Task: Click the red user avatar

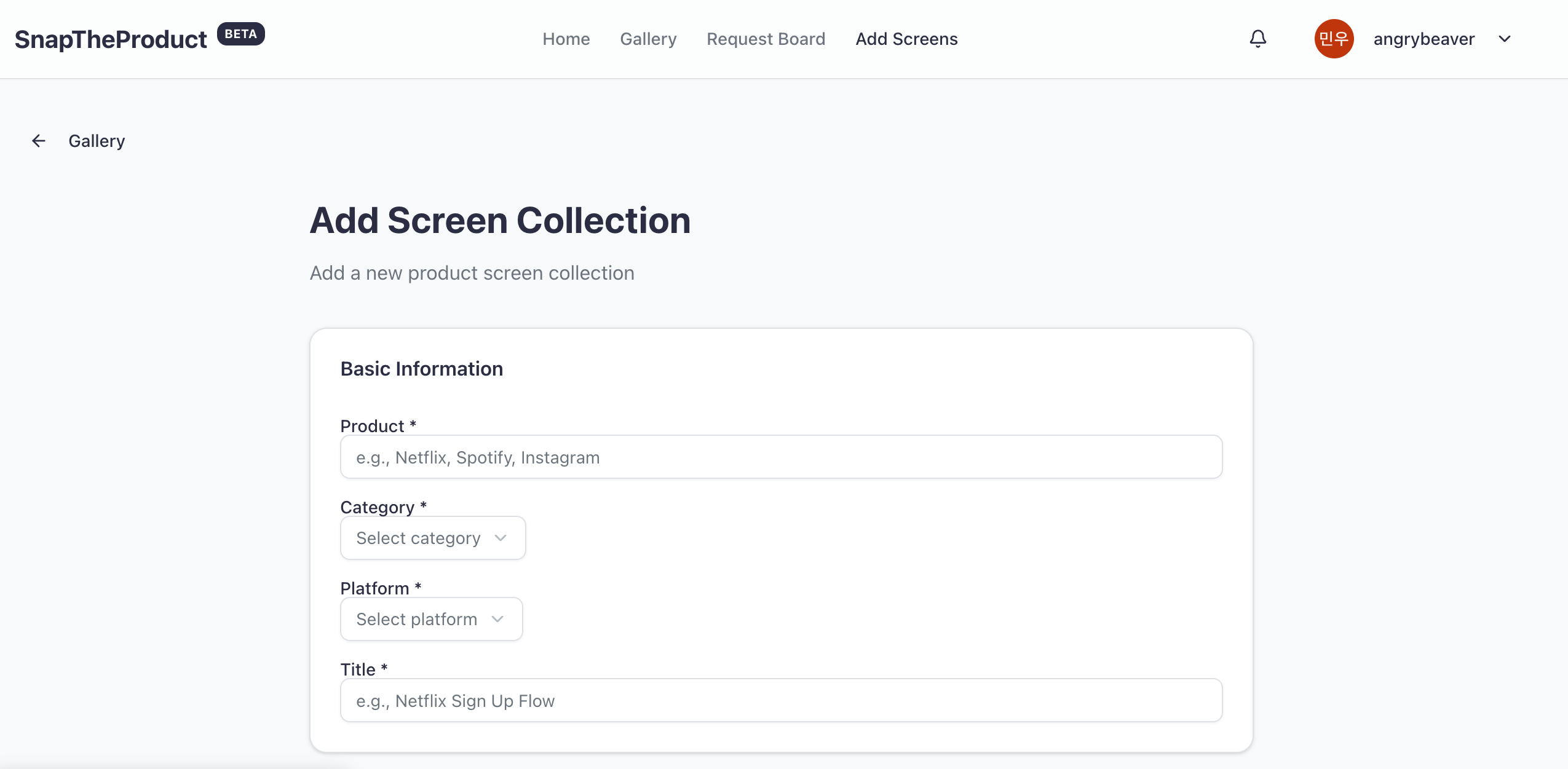Action: click(x=1334, y=39)
